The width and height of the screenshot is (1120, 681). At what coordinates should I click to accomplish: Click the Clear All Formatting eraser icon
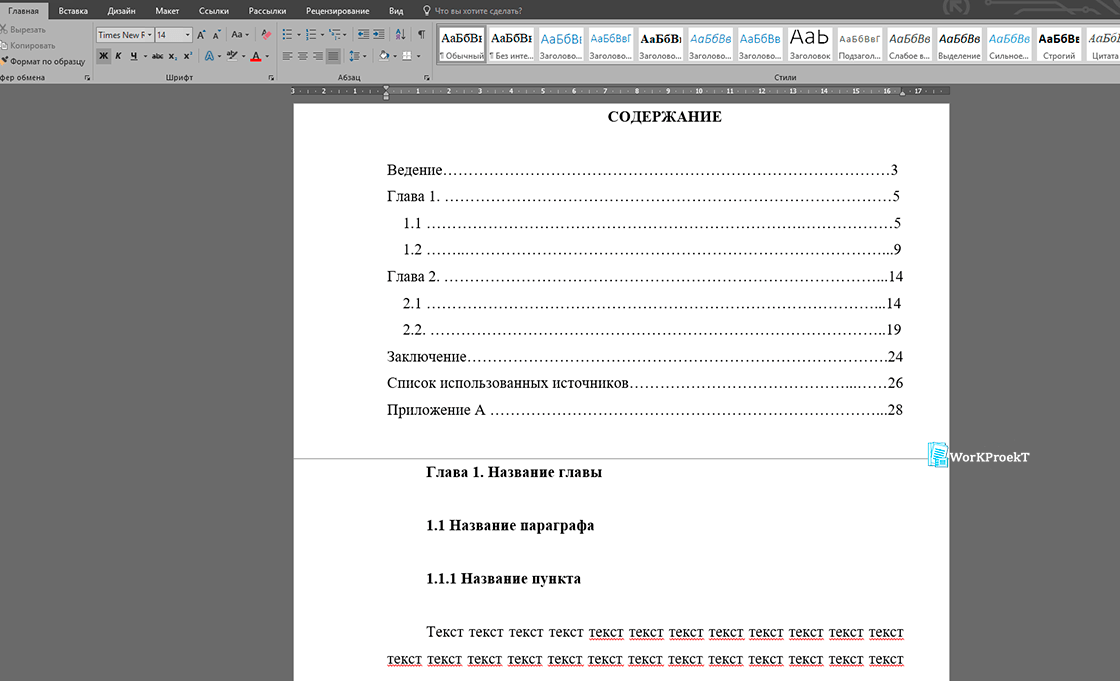[266, 35]
